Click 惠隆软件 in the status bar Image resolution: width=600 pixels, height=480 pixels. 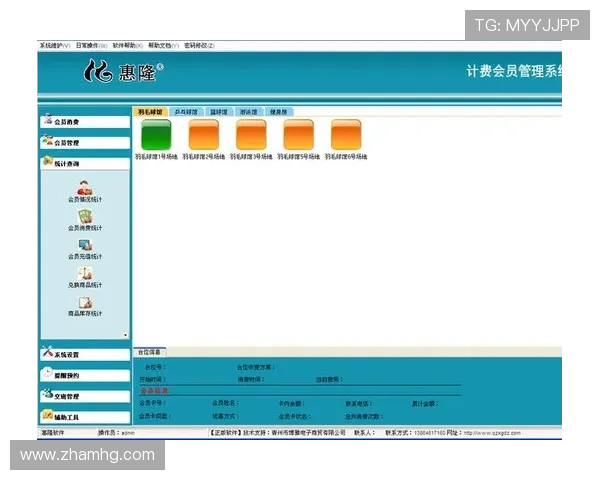(x=53, y=433)
